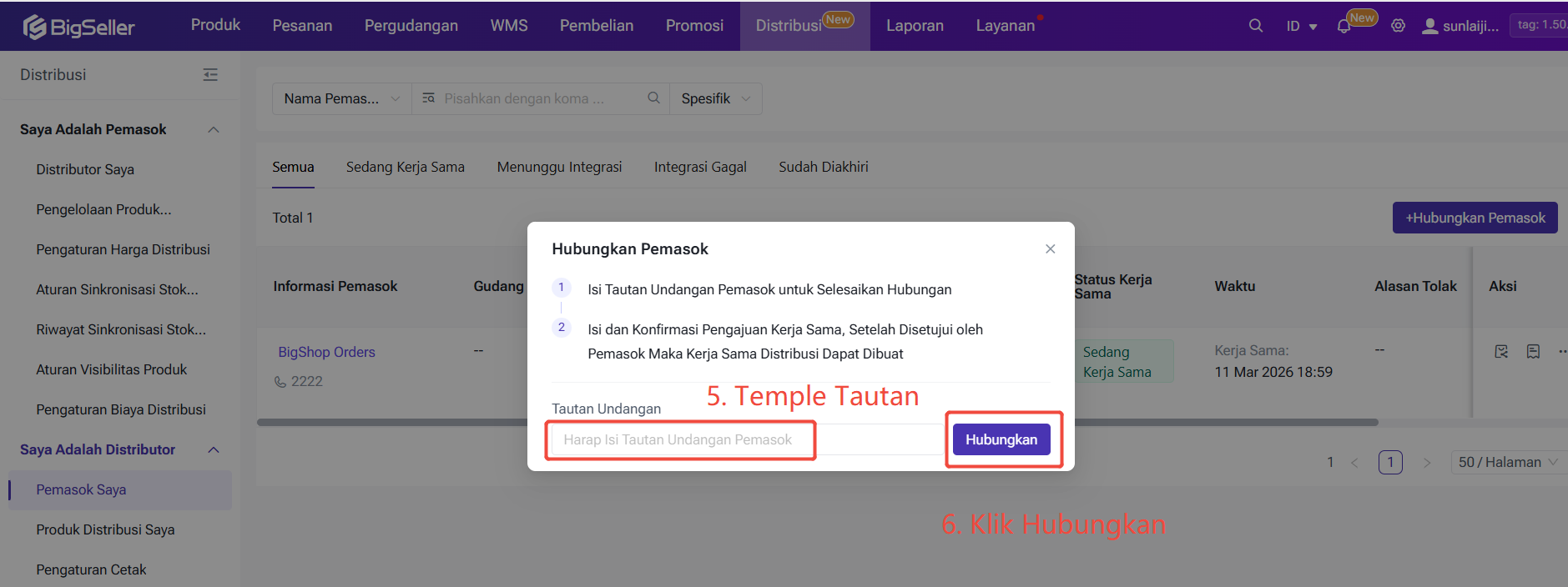Switch to the Sudah Diakhiri tab
The image size is (1568, 587).
click(824, 167)
